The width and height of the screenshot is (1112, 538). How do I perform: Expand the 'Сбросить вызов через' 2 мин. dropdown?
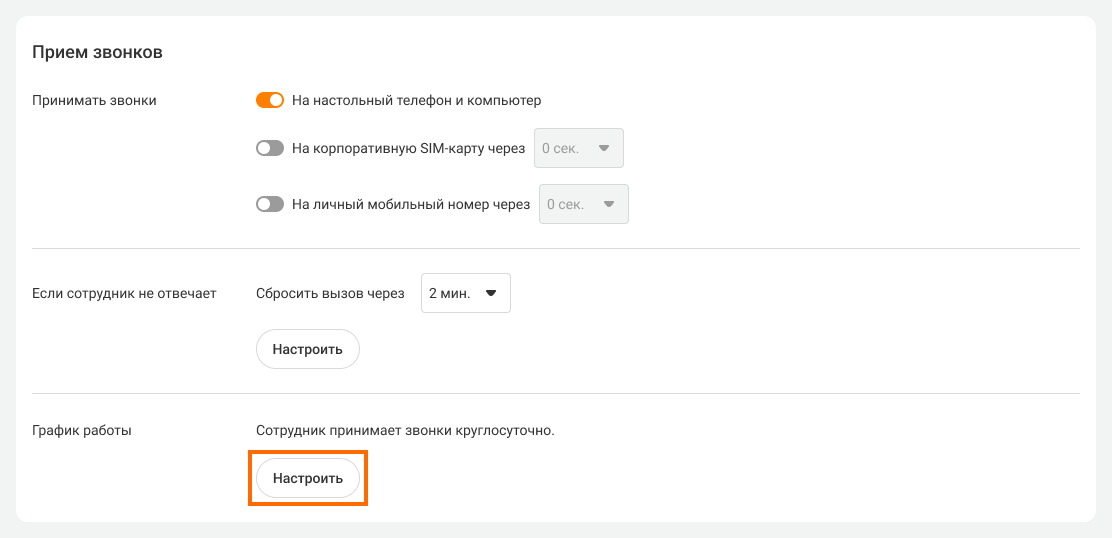465,294
